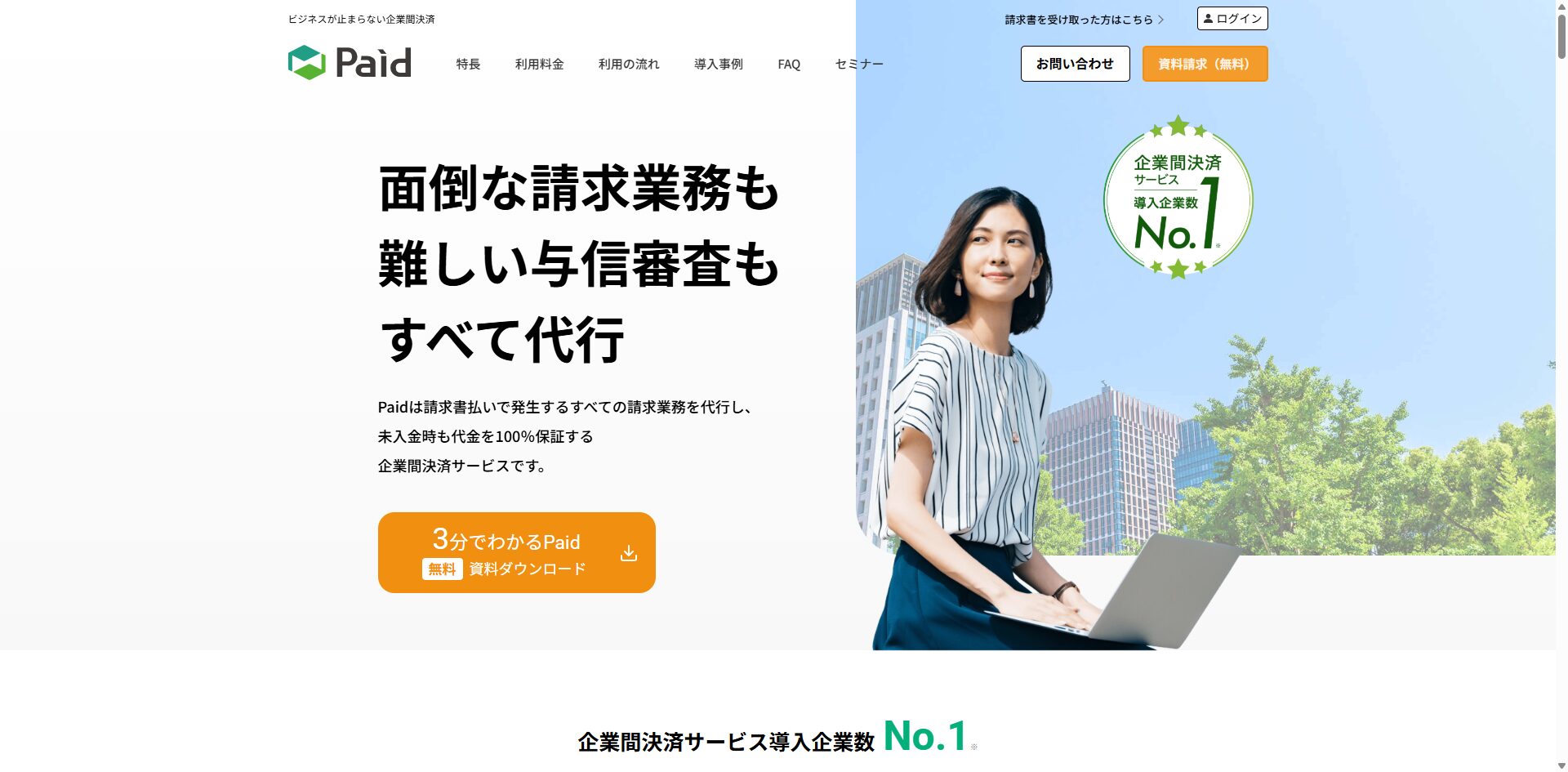Open the 特長 menu item

[x=468, y=64]
